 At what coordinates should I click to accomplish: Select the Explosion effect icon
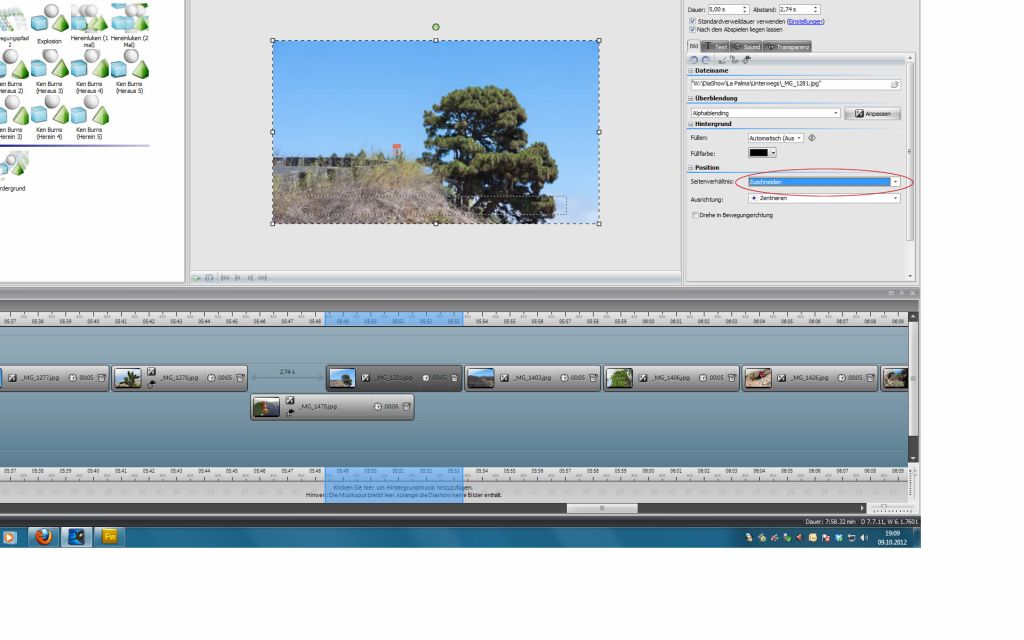point(49,19)
